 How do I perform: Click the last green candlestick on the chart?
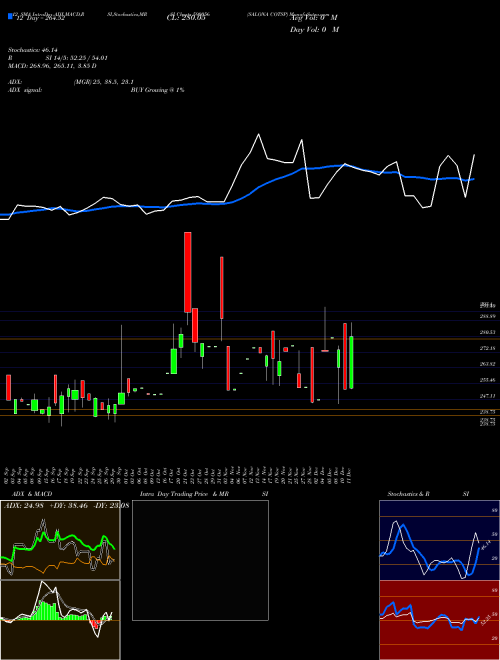[351, 362]
